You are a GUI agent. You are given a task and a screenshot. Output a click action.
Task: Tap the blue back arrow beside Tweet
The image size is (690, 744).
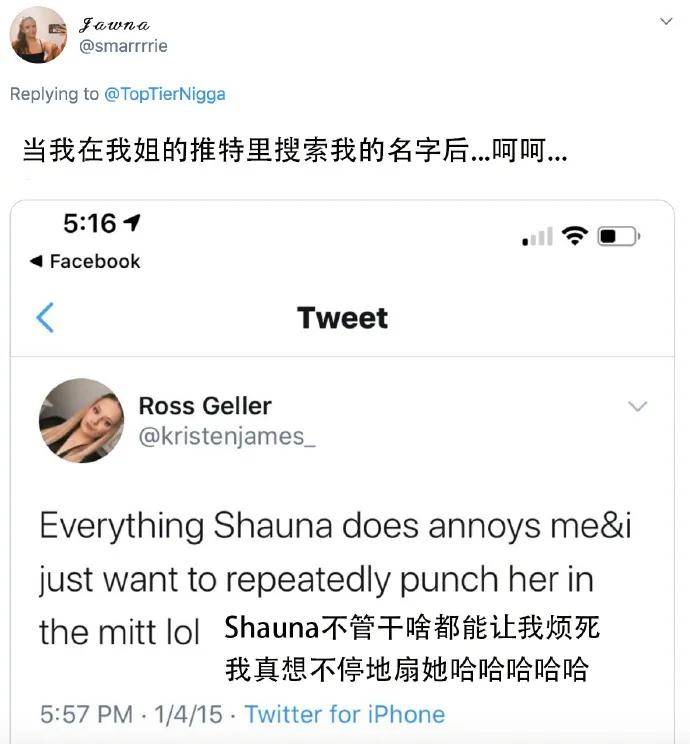45,317
